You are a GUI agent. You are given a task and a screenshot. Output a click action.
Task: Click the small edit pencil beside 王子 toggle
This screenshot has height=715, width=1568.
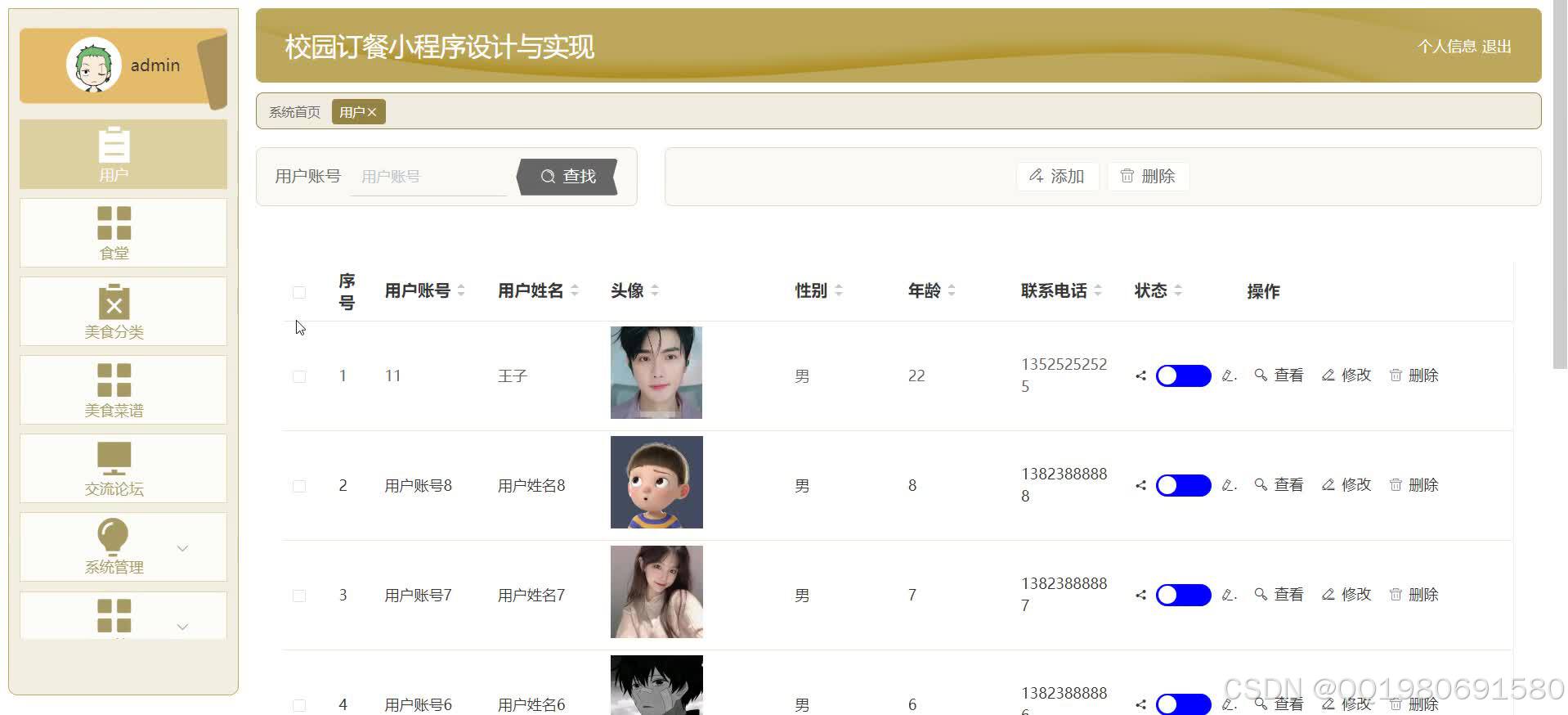tap(1229, 375)
